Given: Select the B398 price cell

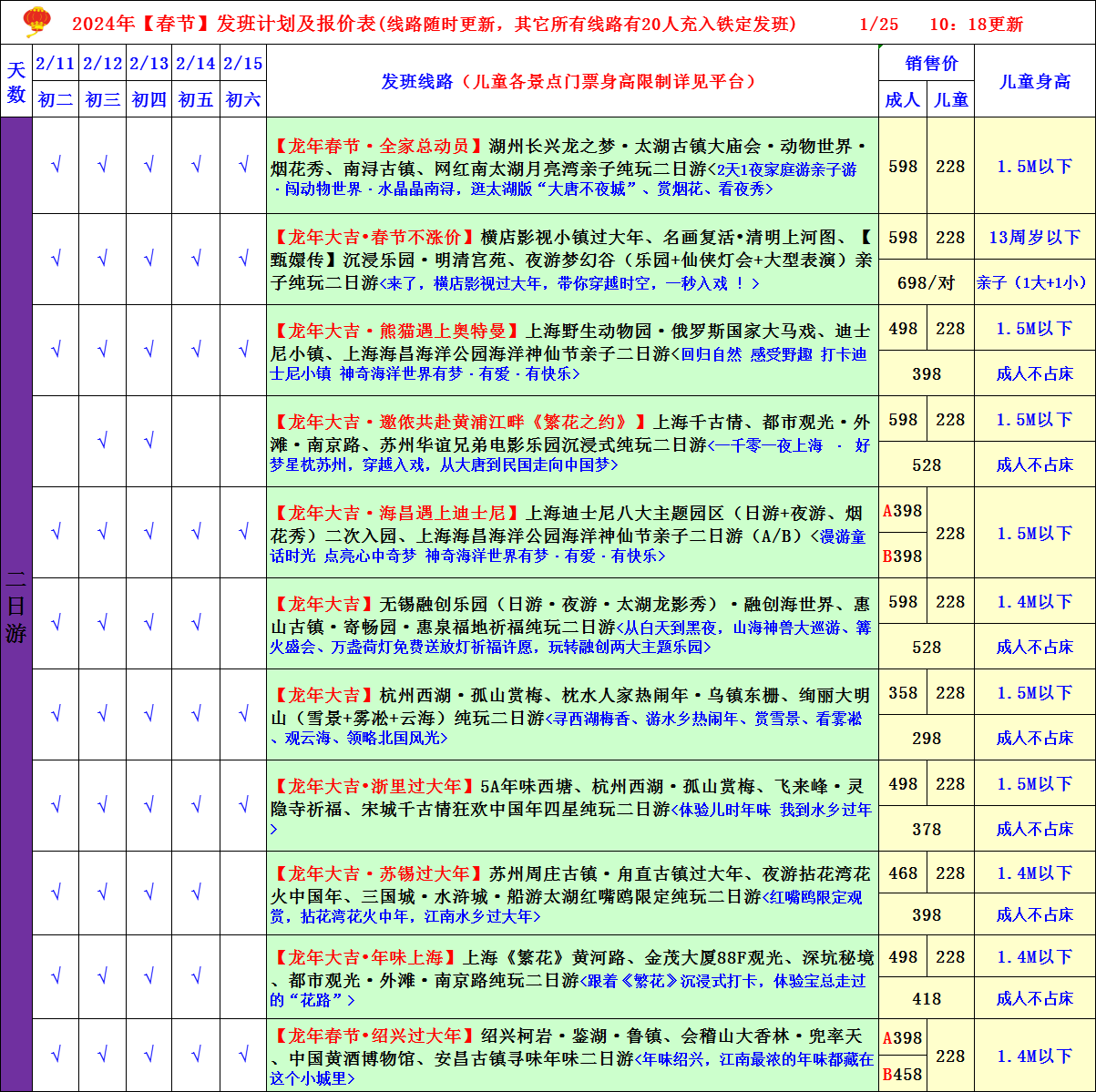Looking at the screenshot, I should [903, 556].
